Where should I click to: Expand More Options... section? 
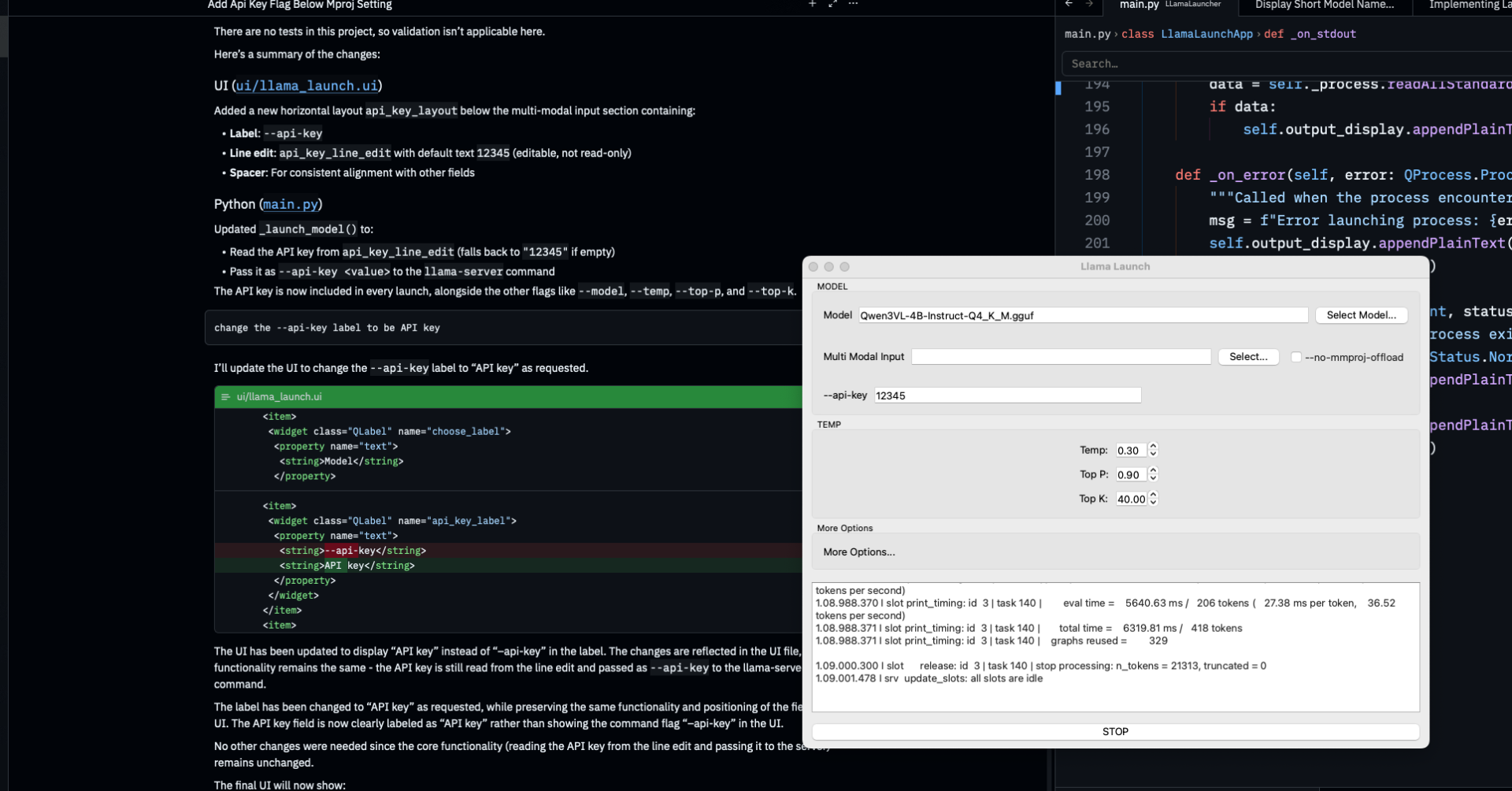[859, 552]
